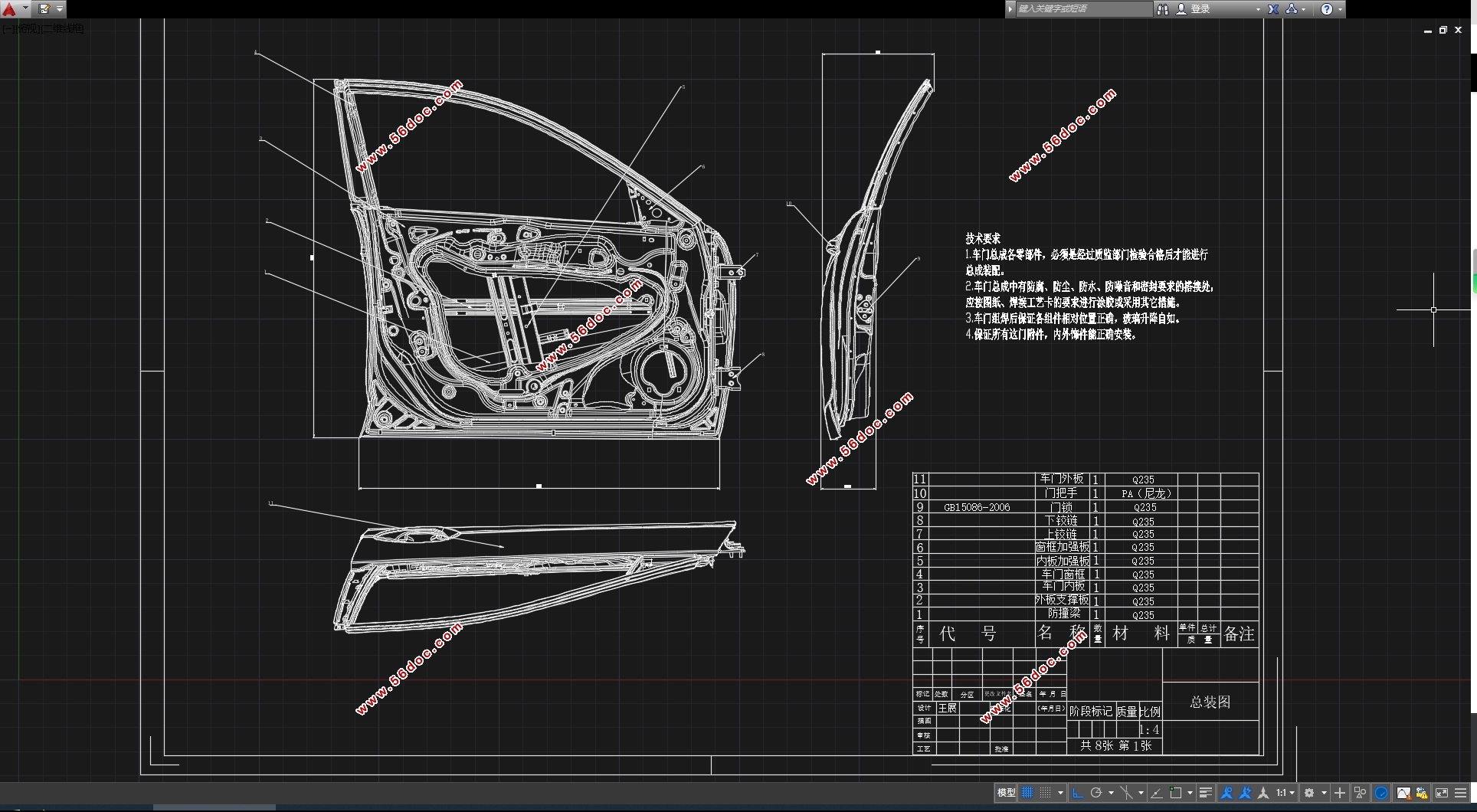The height and width of the screenshot is (812, 1477).
Task: Click the workspace switching gear icon
Action: point(1309,793)
